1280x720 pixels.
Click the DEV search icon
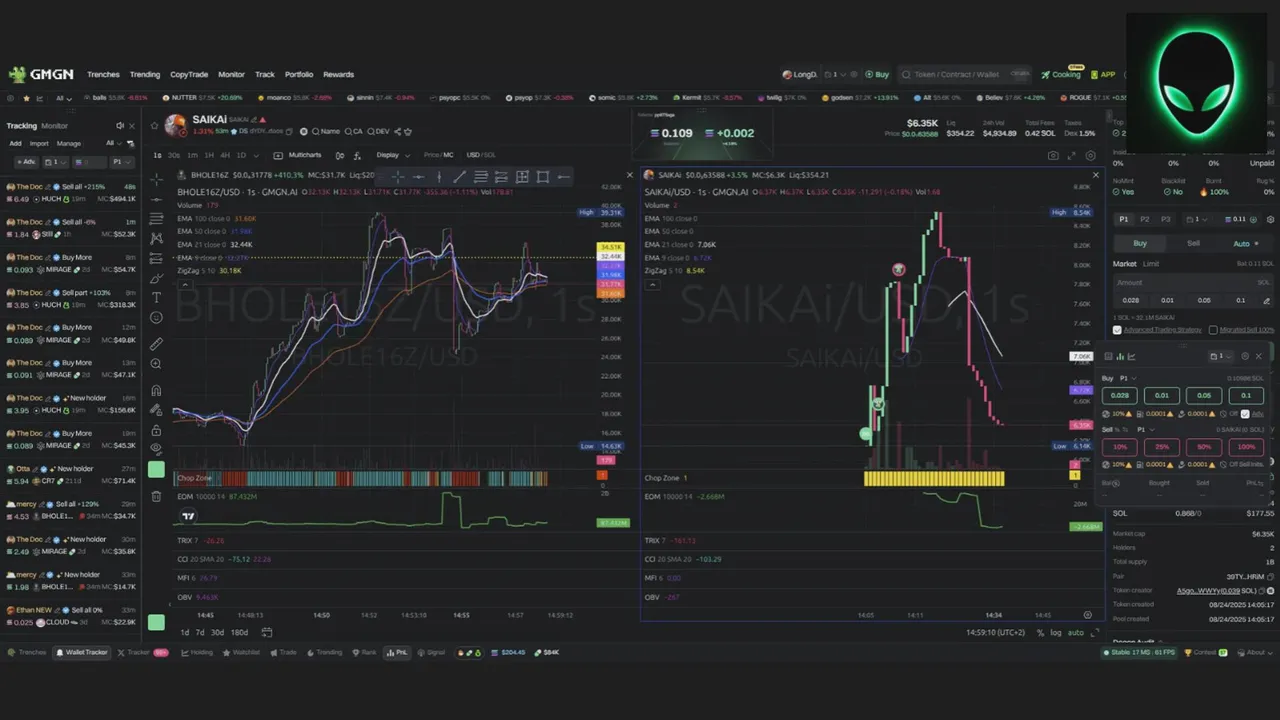click(x=378, y=131)
